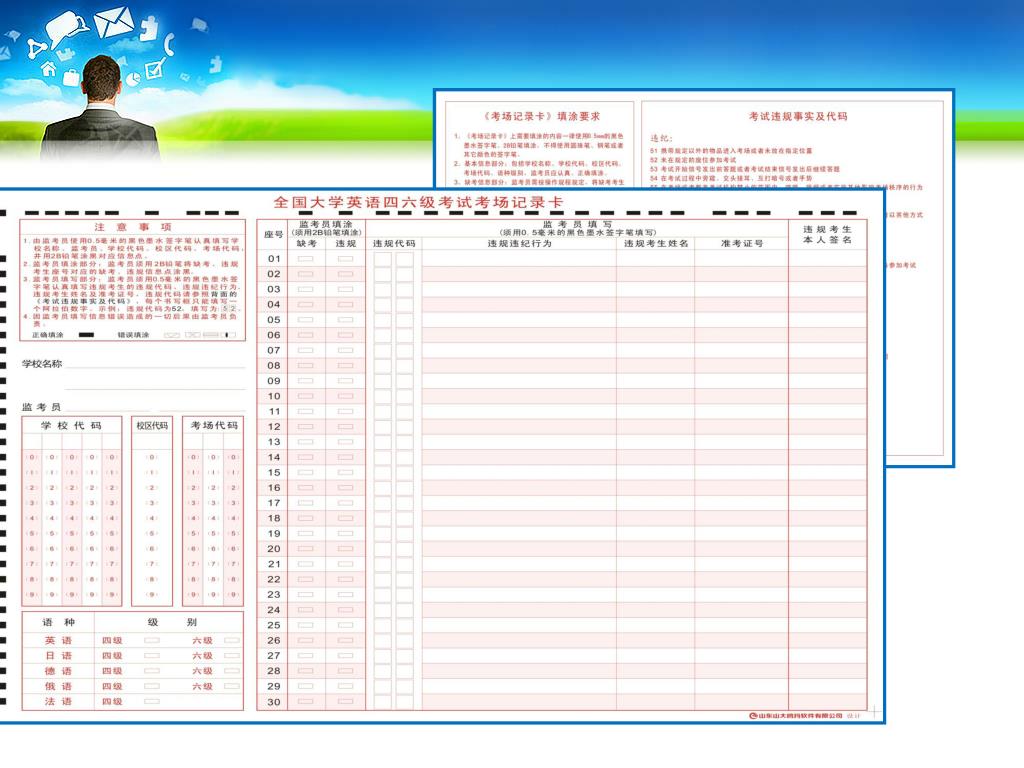The width and height of the screenshot is (1024, 768).
Task: Click 考试违规事实及代码 heading on back card
Action: (797, 116)
